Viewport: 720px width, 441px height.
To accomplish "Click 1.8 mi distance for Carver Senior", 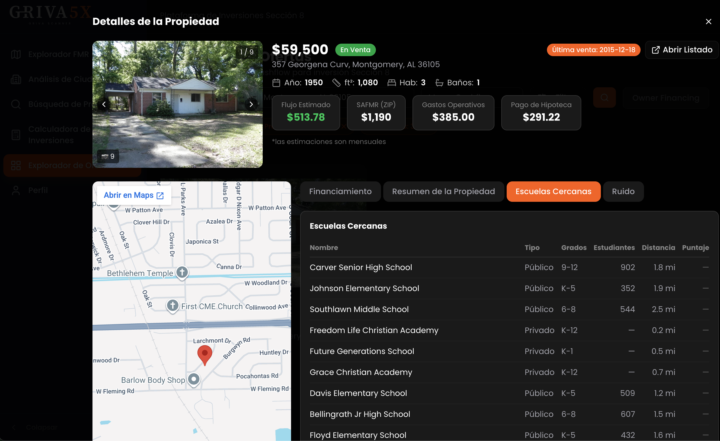I will pos(664,267).
